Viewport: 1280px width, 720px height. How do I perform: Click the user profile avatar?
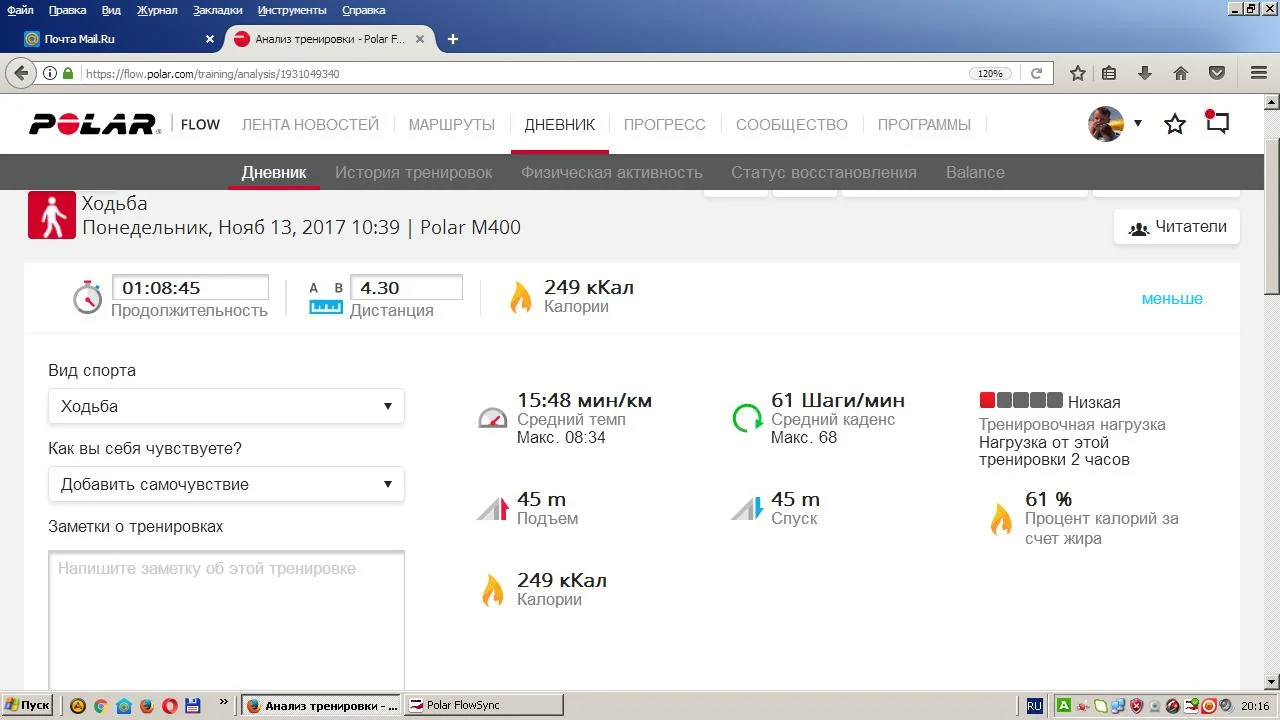1106,124
